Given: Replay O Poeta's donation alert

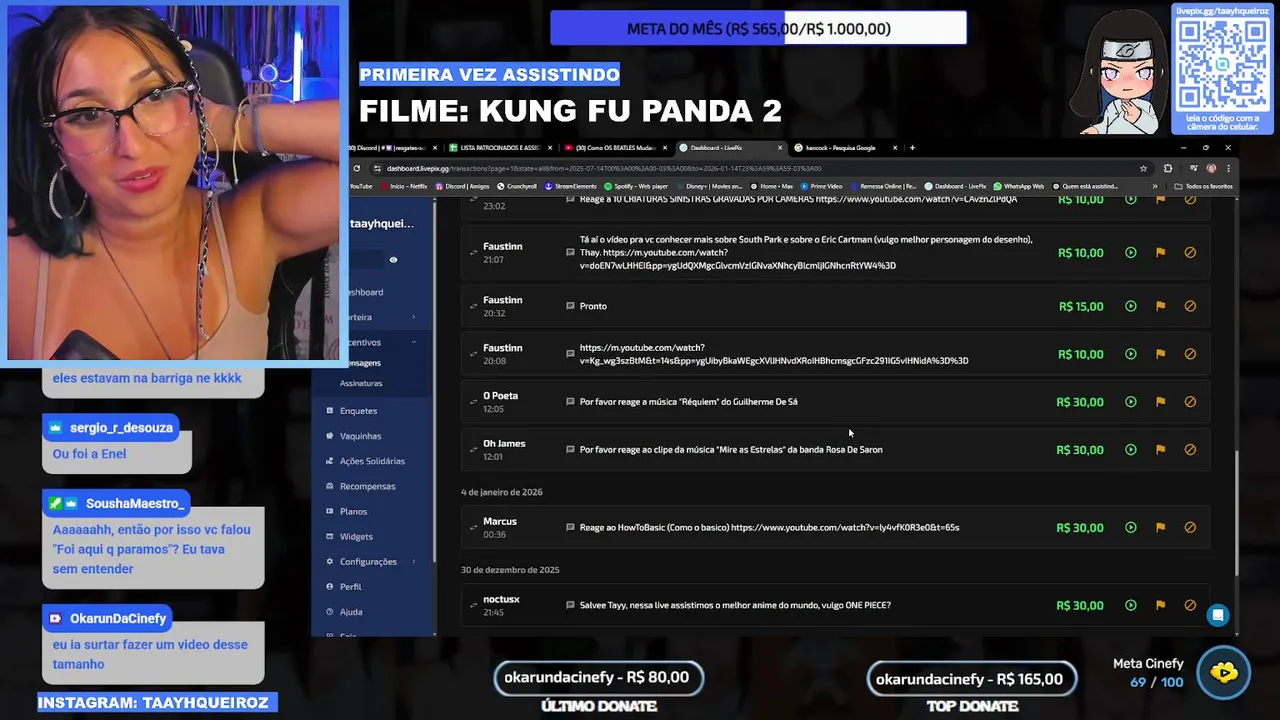Looking at the screenshot, I should pos(1130,402).
